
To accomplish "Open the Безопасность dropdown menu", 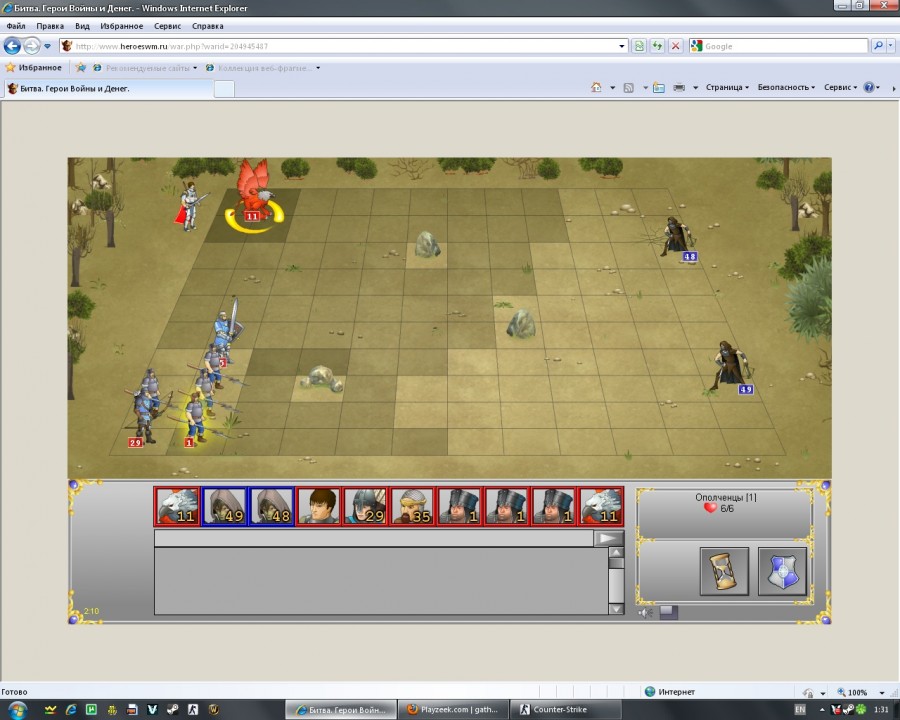I will 786,87.
